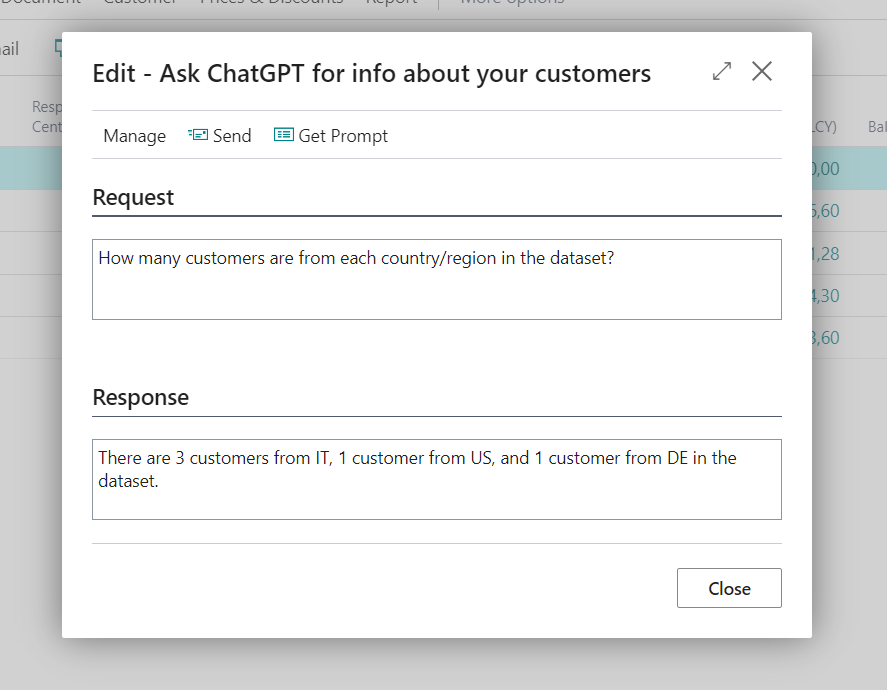This screenshot has width=887, height=690.
Task: Click the Close button
Action: (729, 588)
